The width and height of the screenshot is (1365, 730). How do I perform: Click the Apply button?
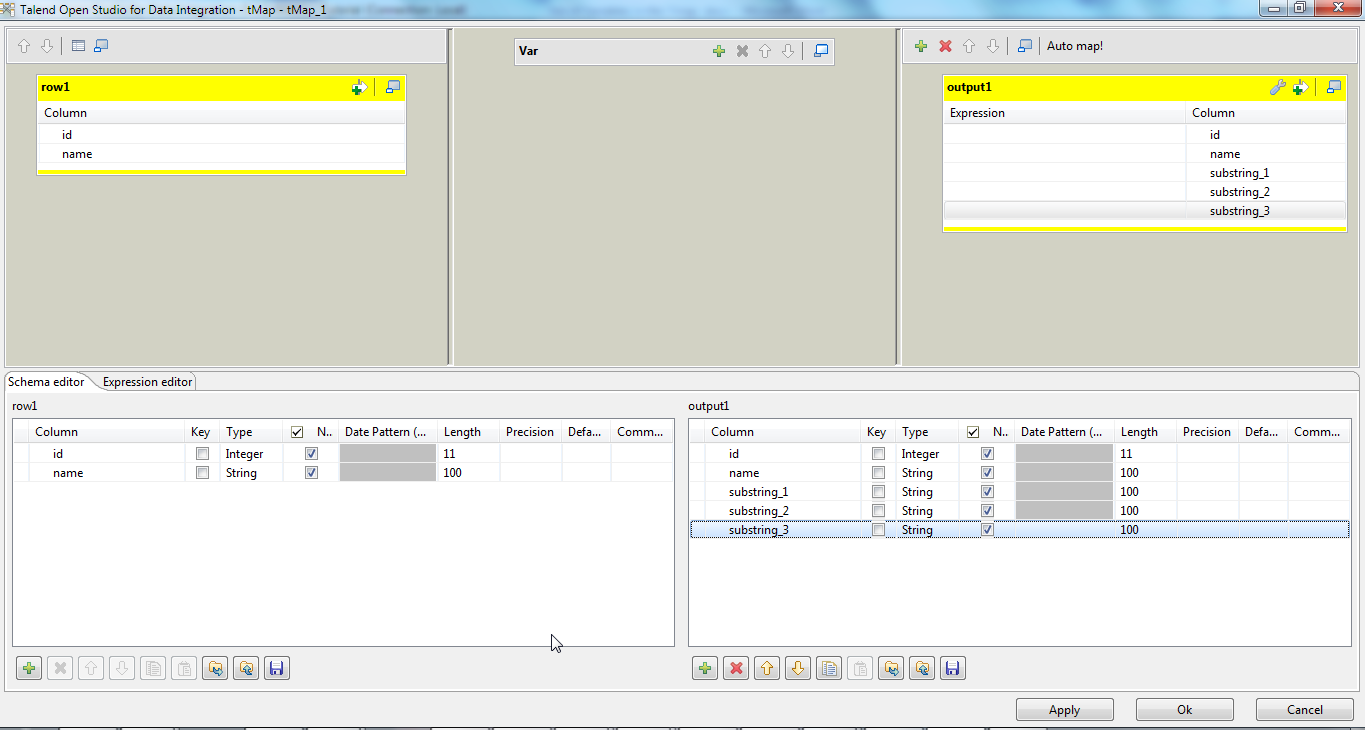(1065, 710)
